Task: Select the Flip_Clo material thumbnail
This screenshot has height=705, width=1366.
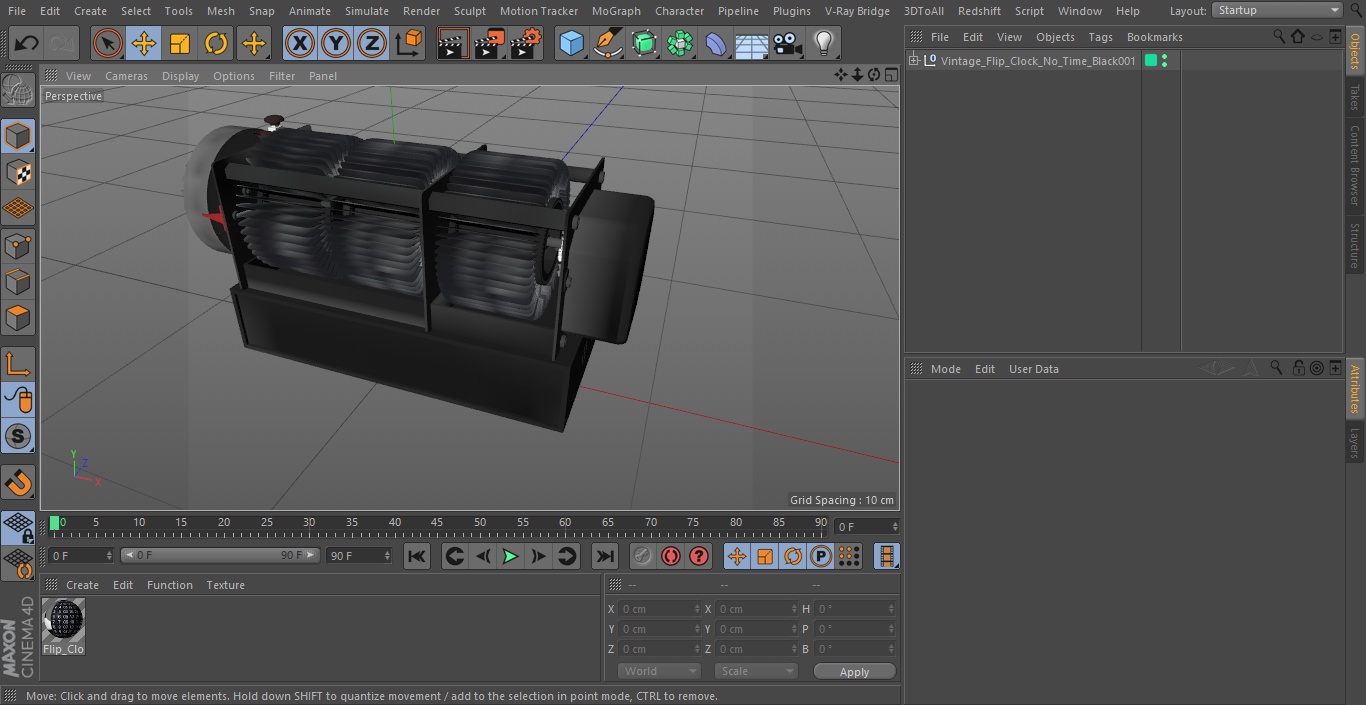Action: click(63, 620)
